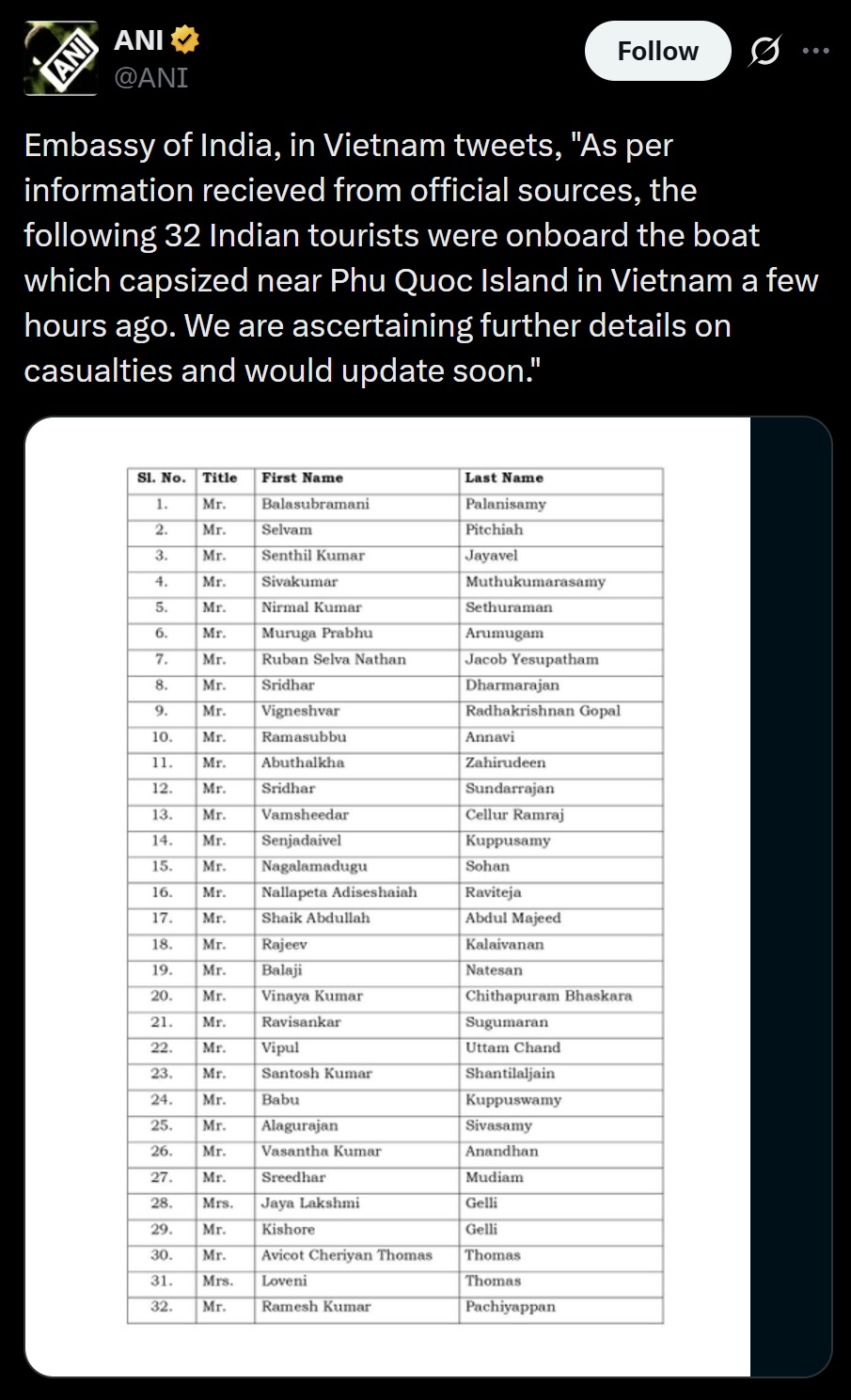Click the 'Title' column header in table
This screenshot has width=851, height=1400.
(220, 478)
